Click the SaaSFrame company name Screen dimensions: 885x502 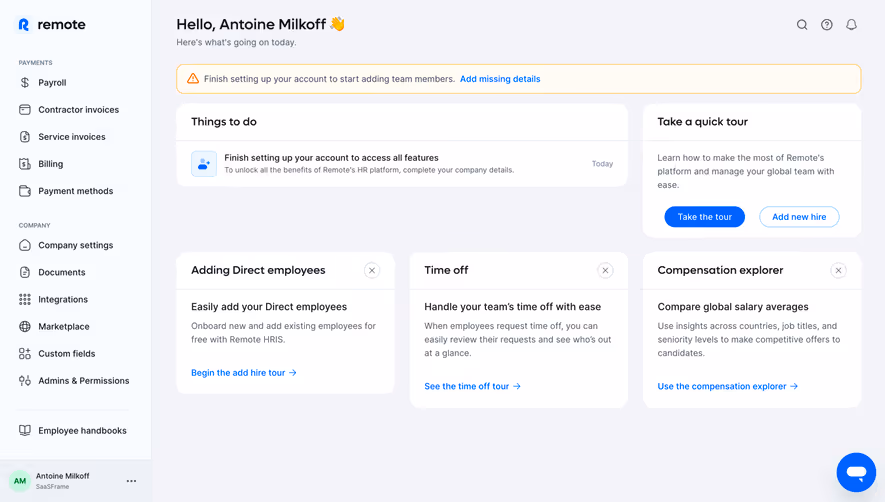(52, 487)
